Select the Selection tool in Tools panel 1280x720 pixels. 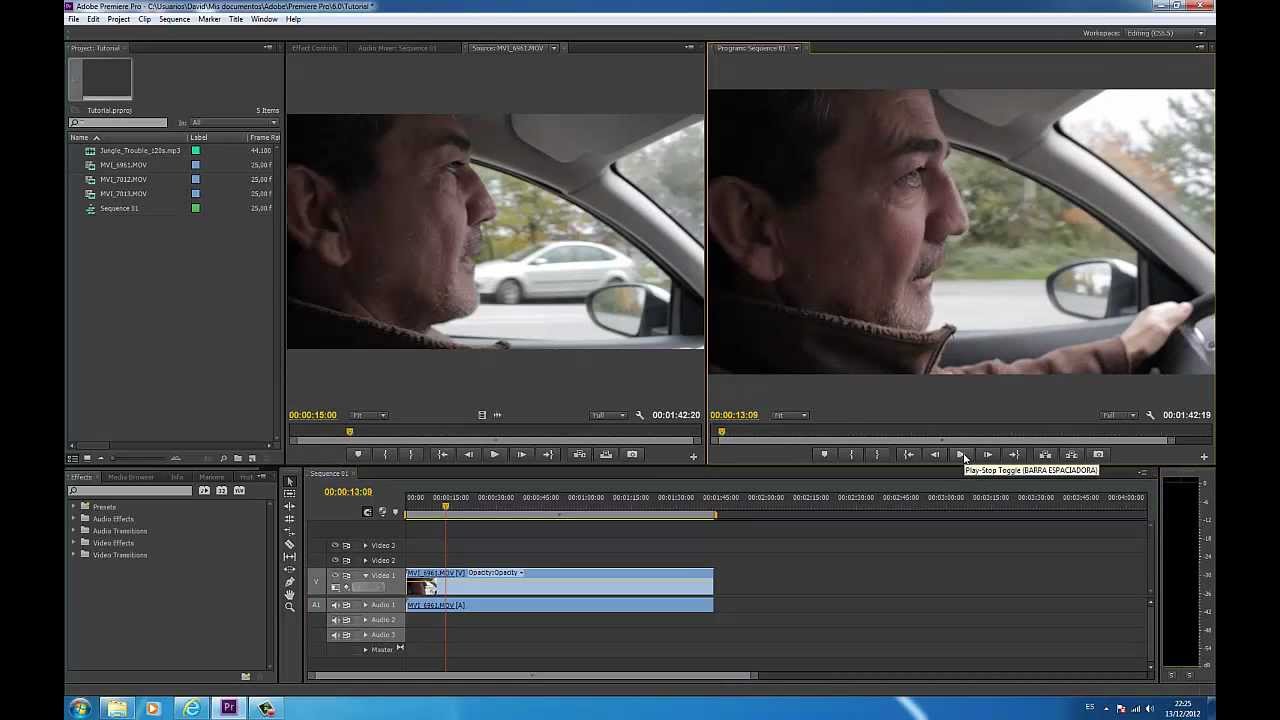click(290, 481)
